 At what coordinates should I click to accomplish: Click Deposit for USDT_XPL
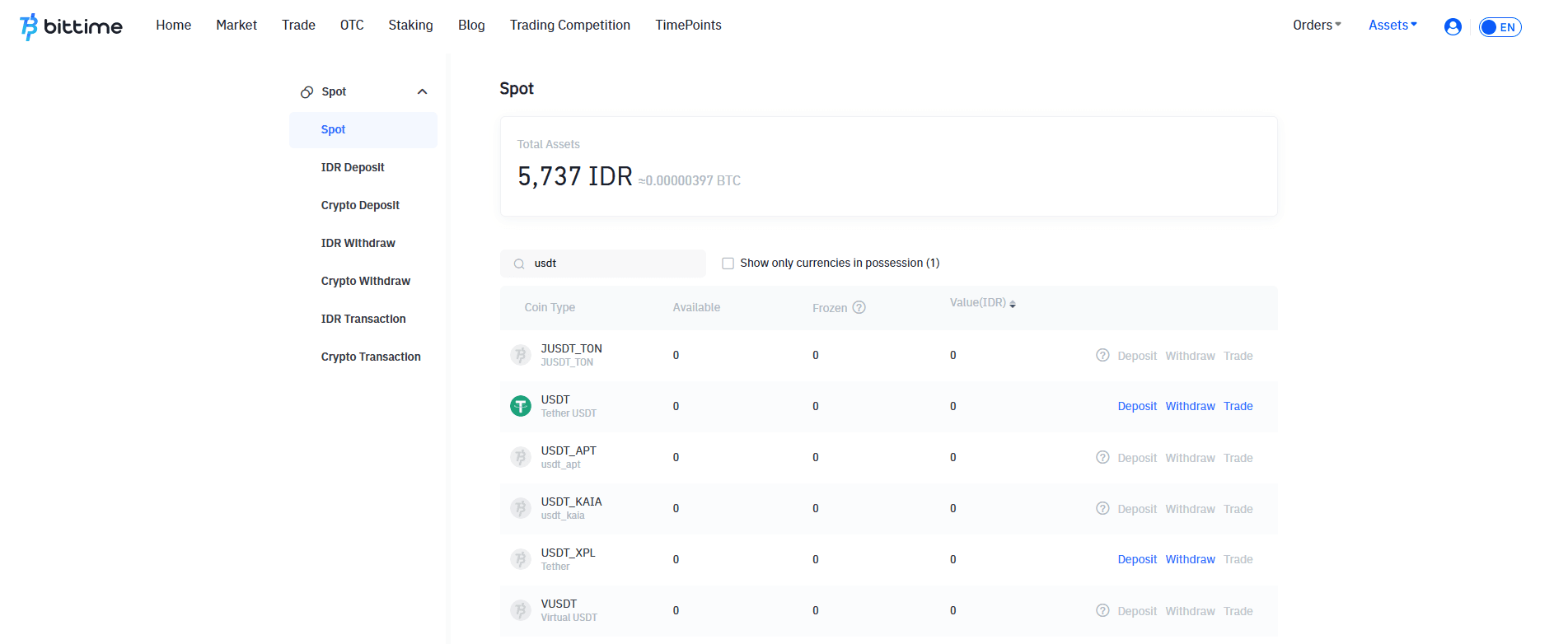pyautogui.click(x=1137, y=560)
